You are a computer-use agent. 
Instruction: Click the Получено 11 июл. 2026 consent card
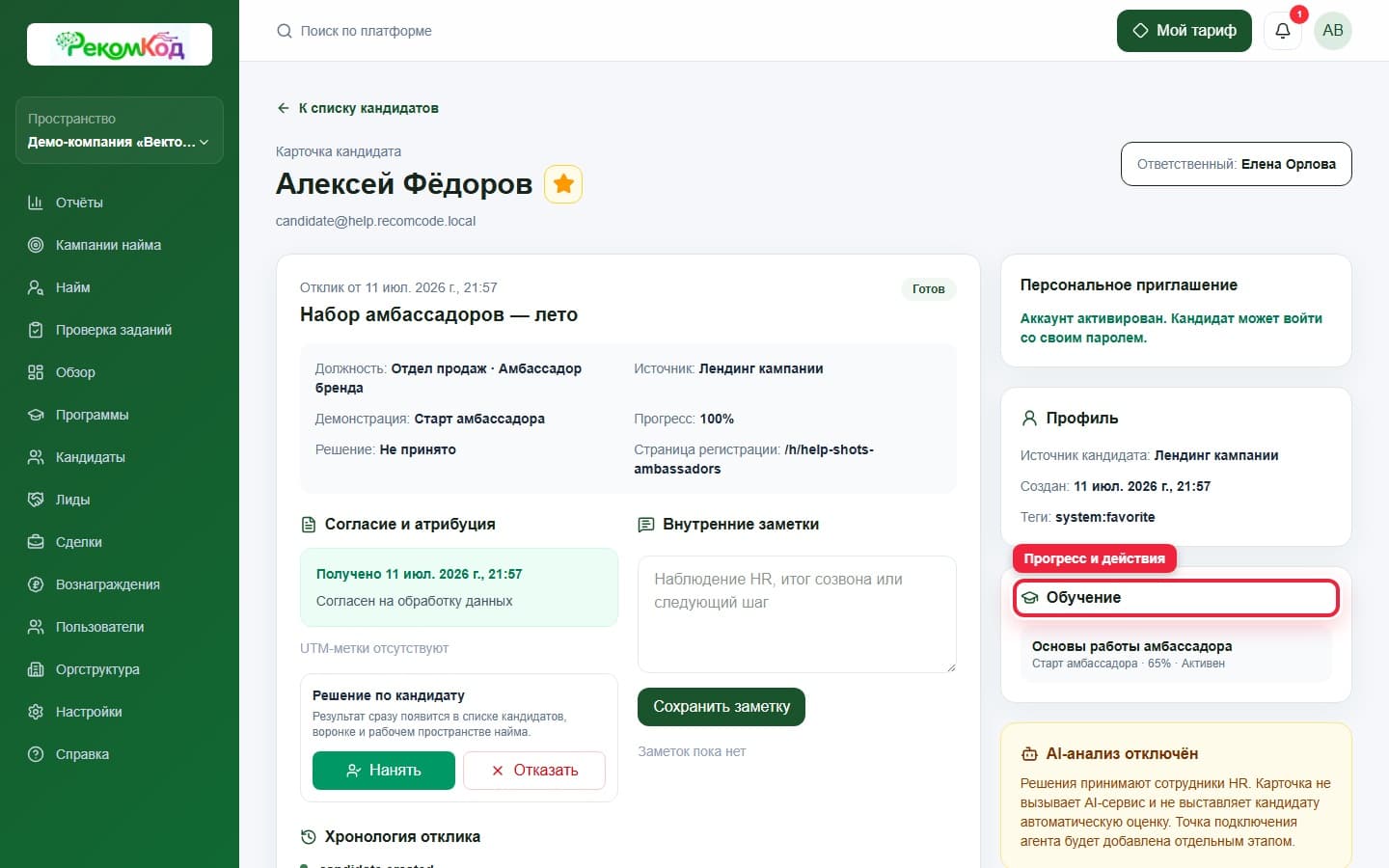click(x=459, y=587)
